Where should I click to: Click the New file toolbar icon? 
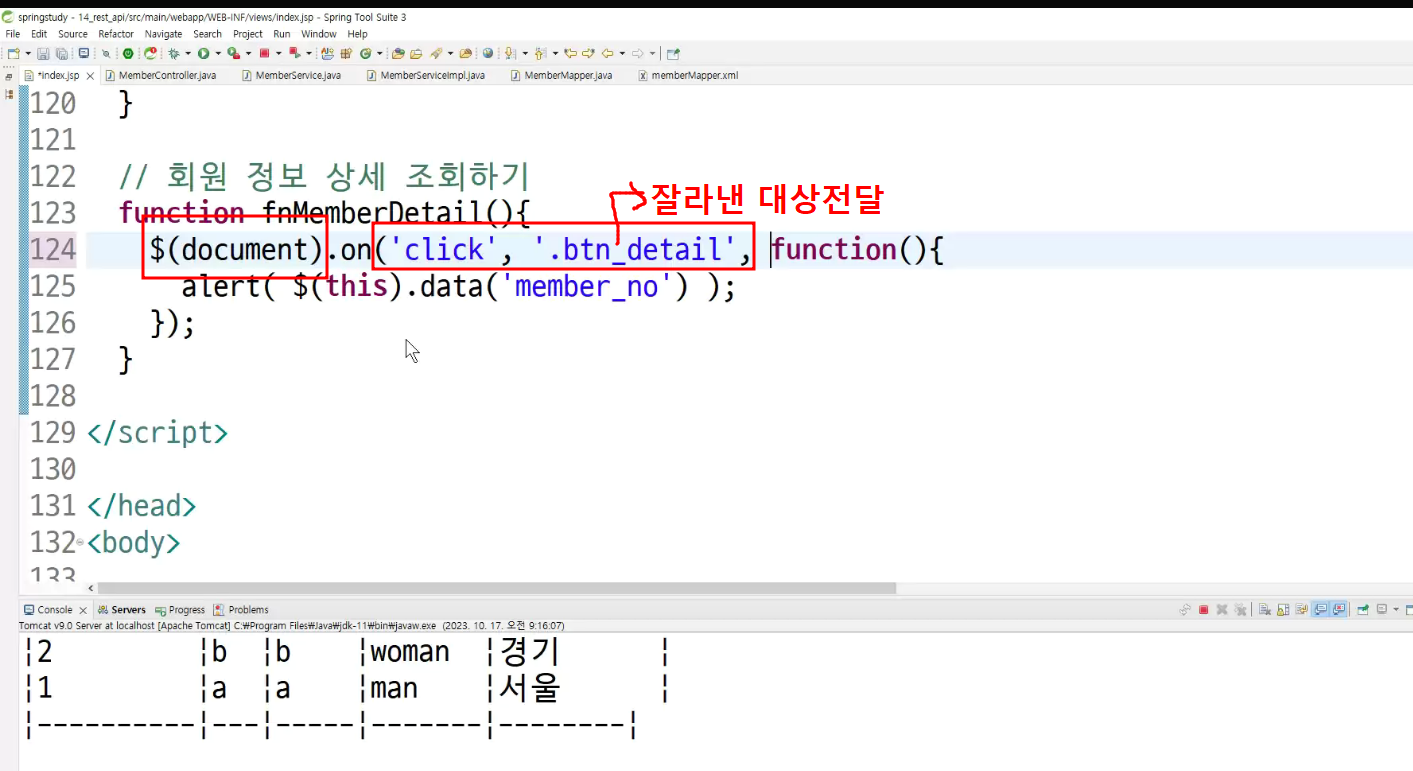point(13,53)
